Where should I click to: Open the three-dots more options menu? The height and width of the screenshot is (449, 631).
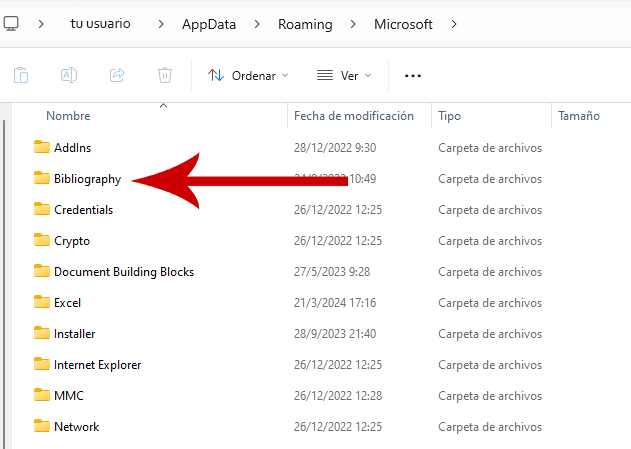(413, 75)
